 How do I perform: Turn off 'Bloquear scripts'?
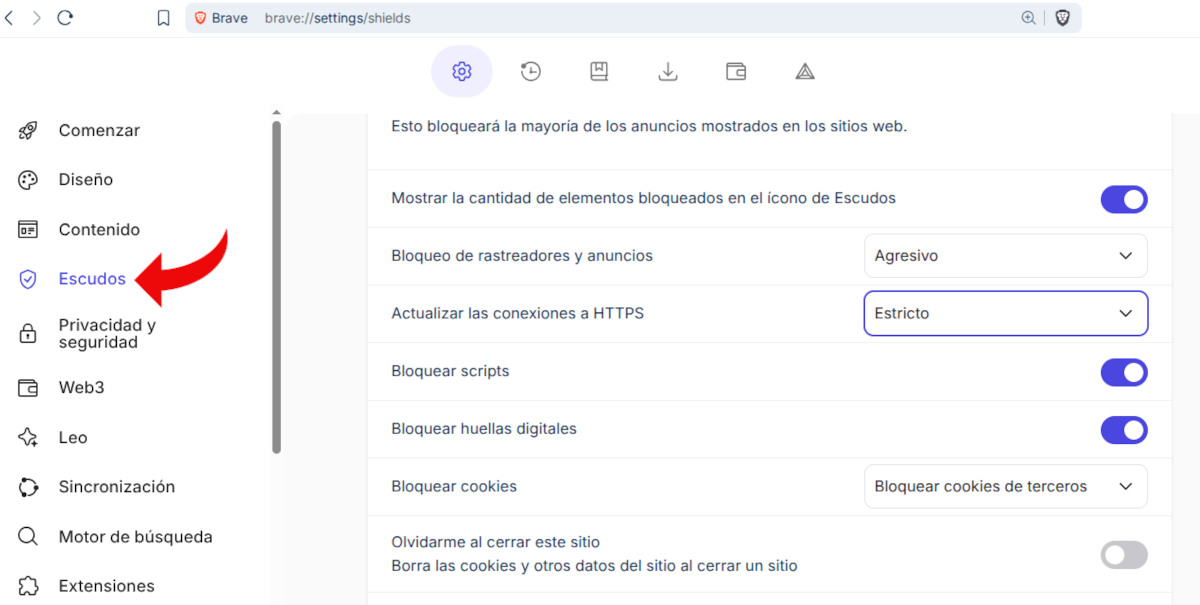click(1124, 372)
